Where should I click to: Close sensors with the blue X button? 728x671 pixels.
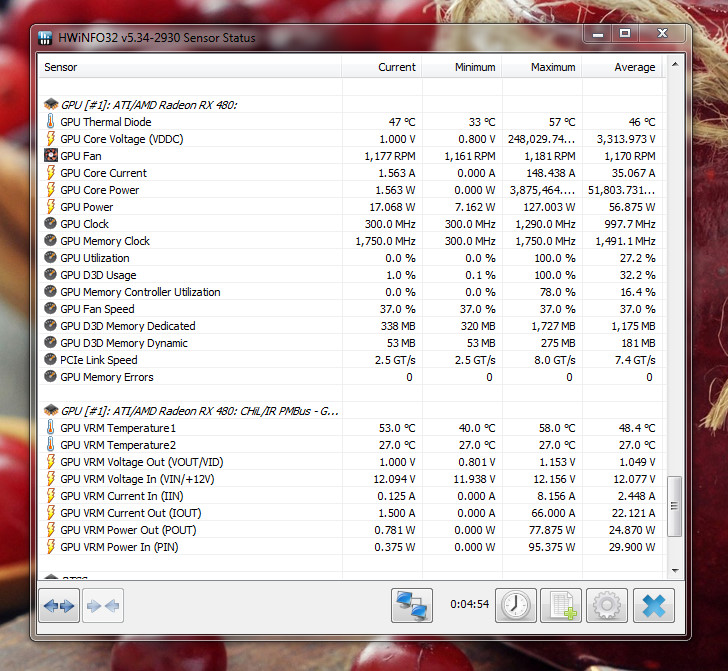(x=654, y=605)
